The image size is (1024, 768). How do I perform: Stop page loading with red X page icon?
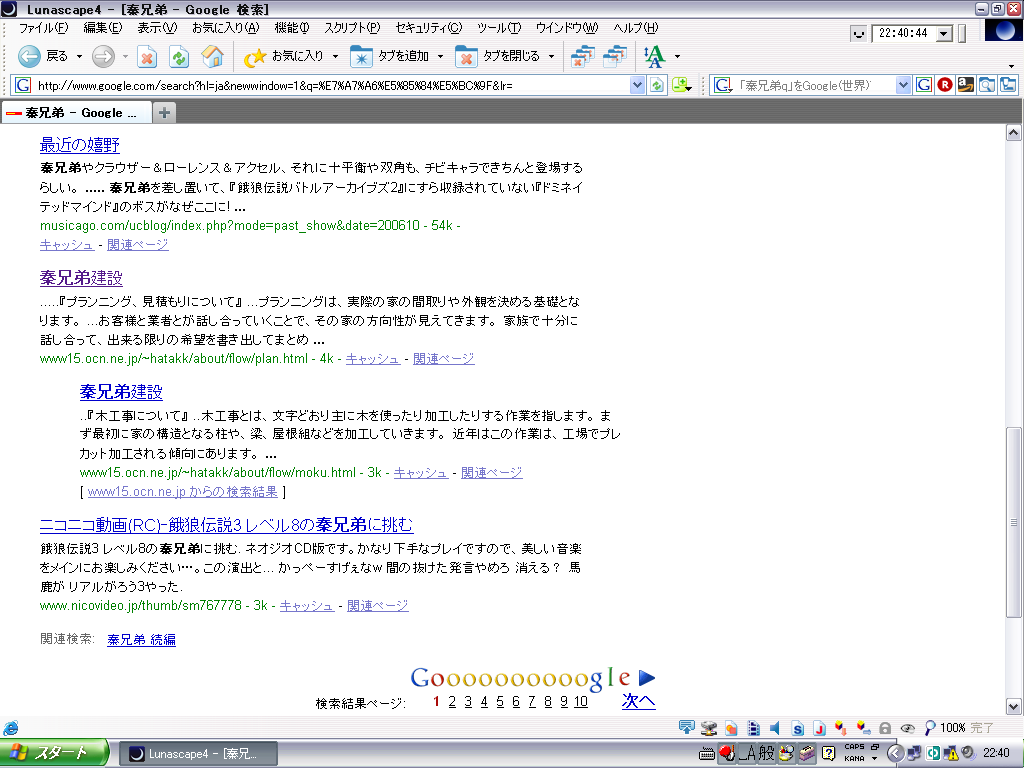[x=148, y=57]
